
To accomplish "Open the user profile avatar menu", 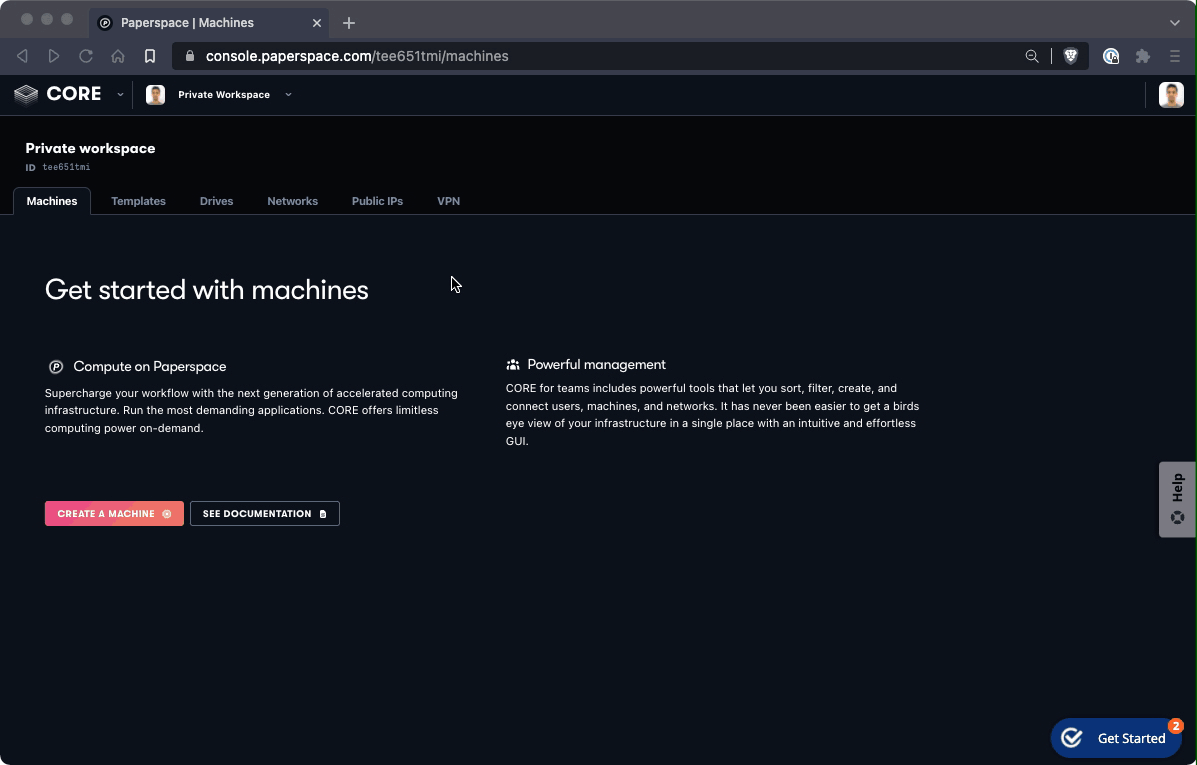I will 1171,95.
